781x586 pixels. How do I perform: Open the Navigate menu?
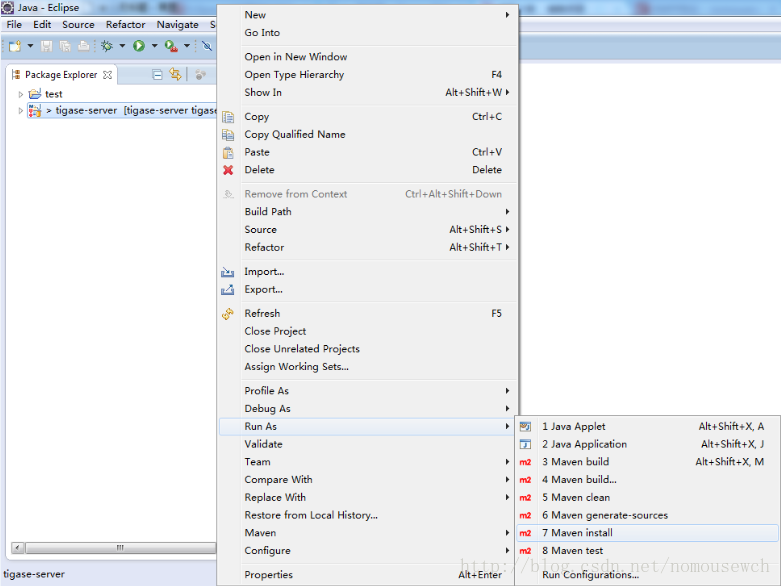[x=177, y=24]
